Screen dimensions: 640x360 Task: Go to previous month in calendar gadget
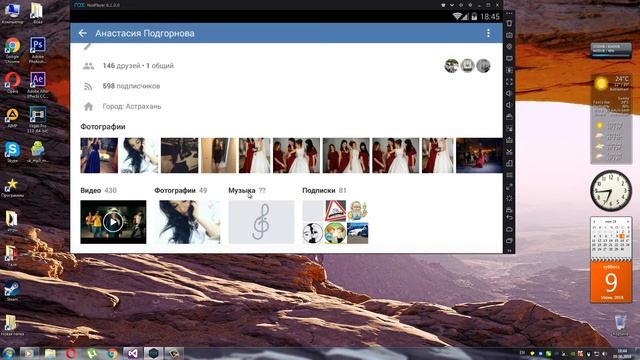point(594,221)
